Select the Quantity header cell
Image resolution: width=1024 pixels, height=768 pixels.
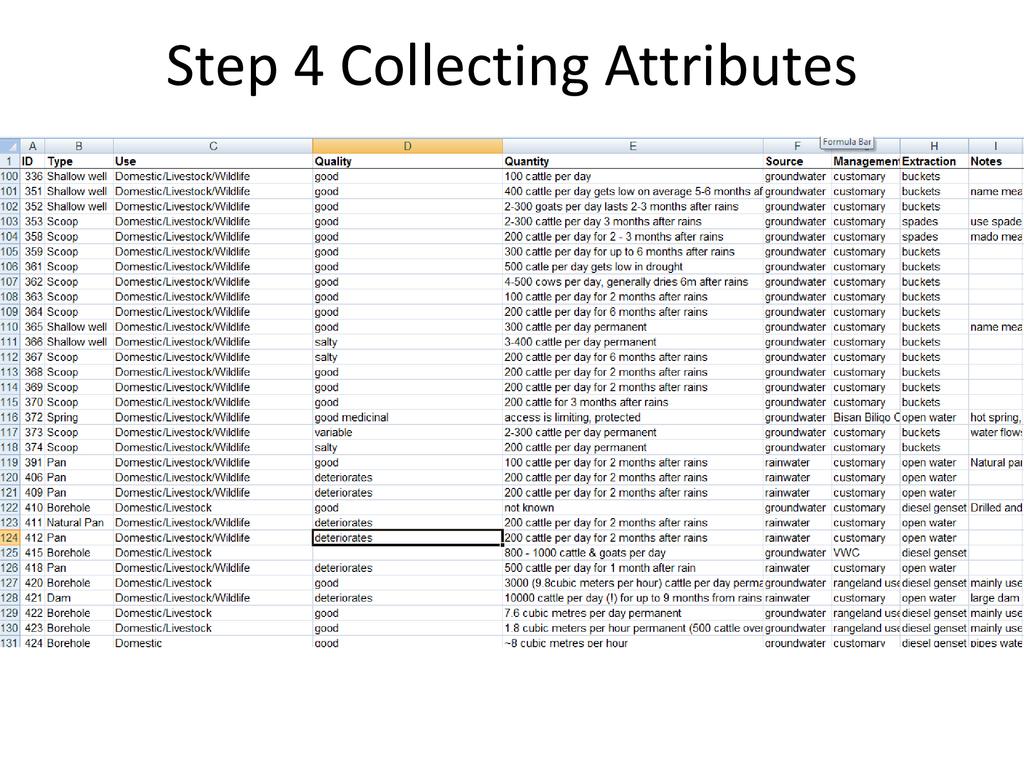[633, 161]
